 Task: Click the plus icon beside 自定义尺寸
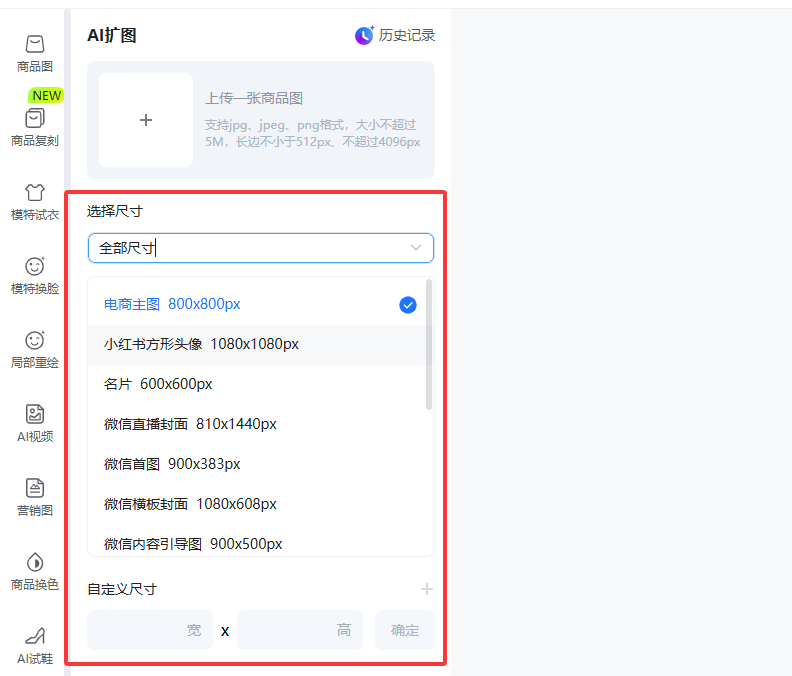427,589
